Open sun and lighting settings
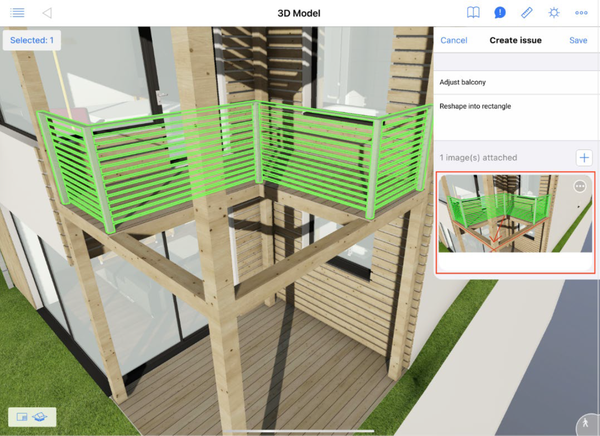 [554, 13]
